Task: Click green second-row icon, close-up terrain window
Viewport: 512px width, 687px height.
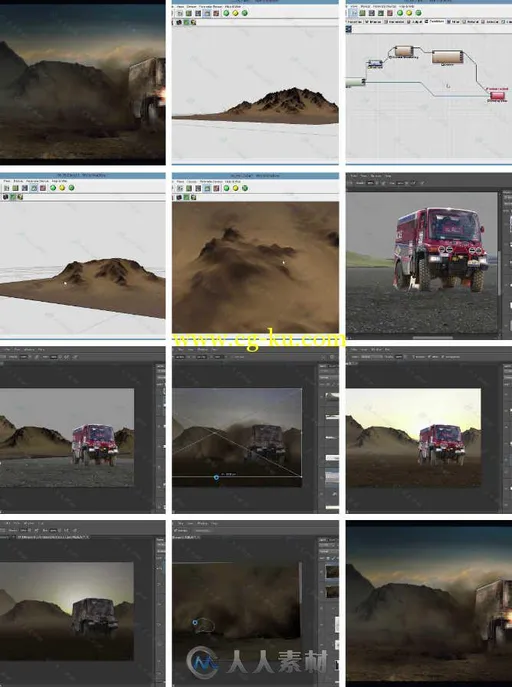Action: [x=186, y=197]
